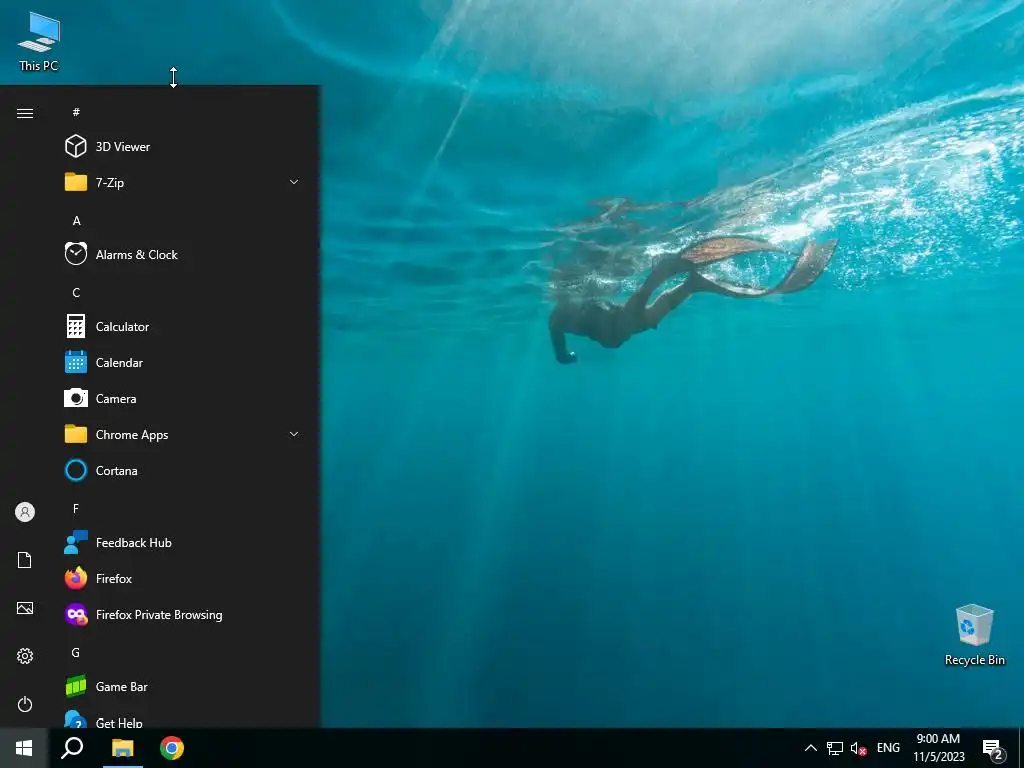1024x768 pixels.
Task: Open the Camera app
Action: pyautogui.click(x=185, y=398)
